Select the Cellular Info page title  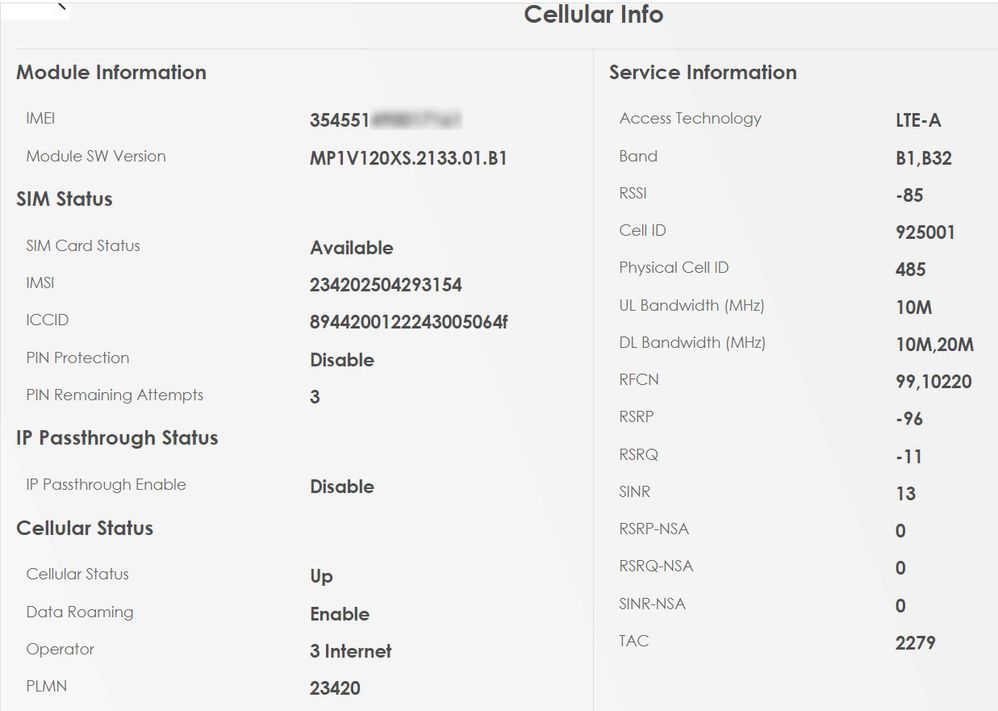pos(592,15)
